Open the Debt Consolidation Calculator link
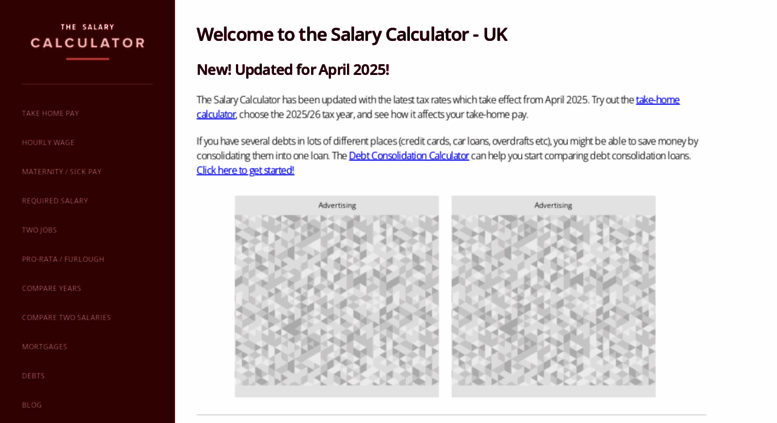Screen dimensions: 777x423 409,156
